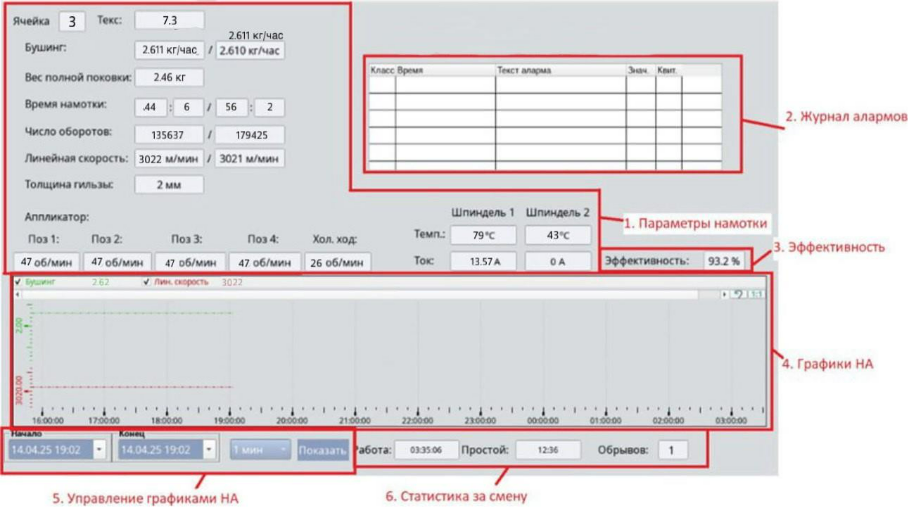Click the Эффективность value 93.2 %
The image size is (909, 507).
[x=724, y=261]
